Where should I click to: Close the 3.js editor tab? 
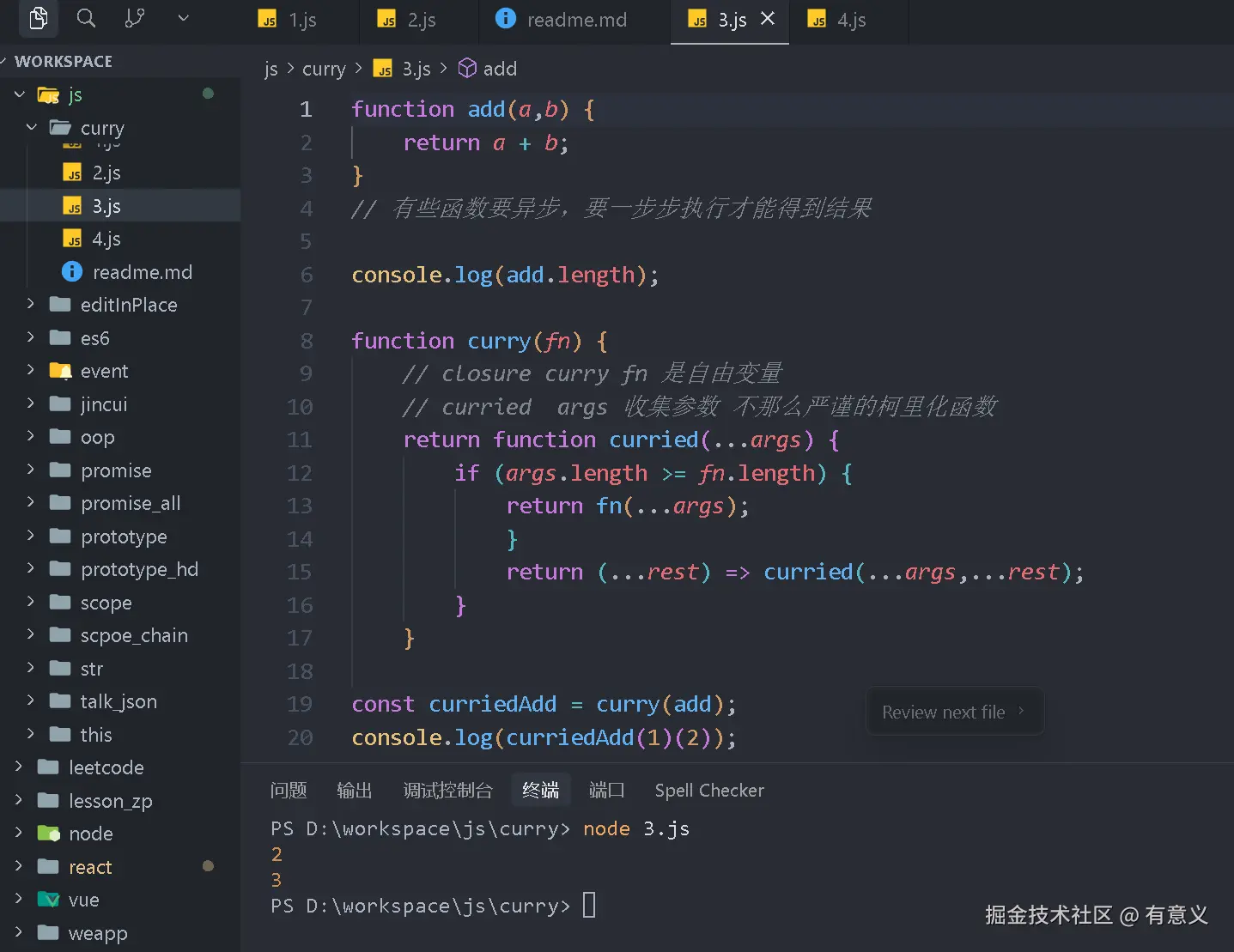point(768,18)
